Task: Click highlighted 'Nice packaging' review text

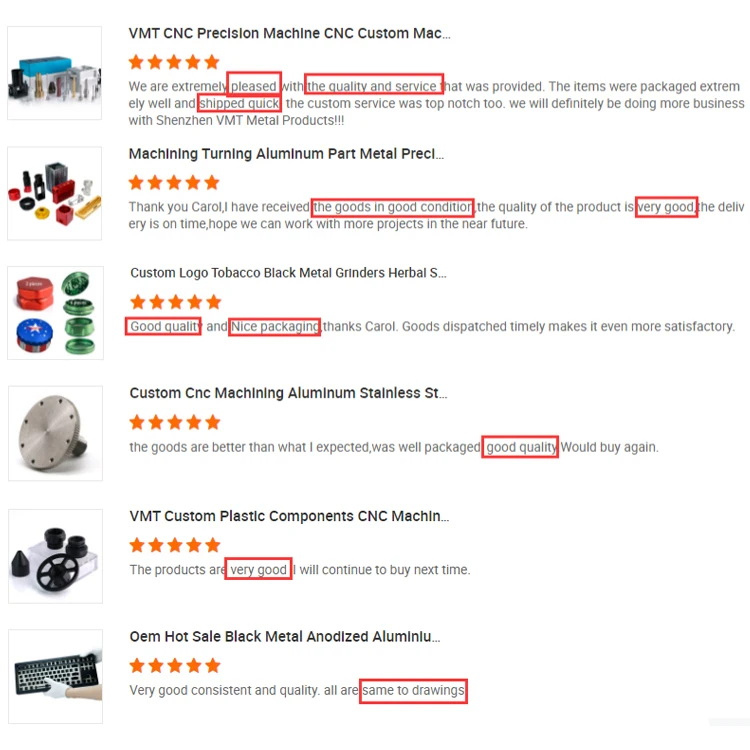Action: [275, 327]
